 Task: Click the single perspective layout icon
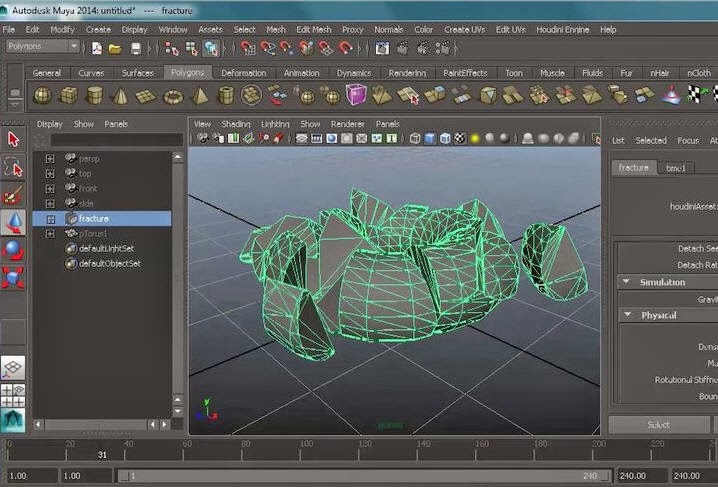click(x=13, y=368)
